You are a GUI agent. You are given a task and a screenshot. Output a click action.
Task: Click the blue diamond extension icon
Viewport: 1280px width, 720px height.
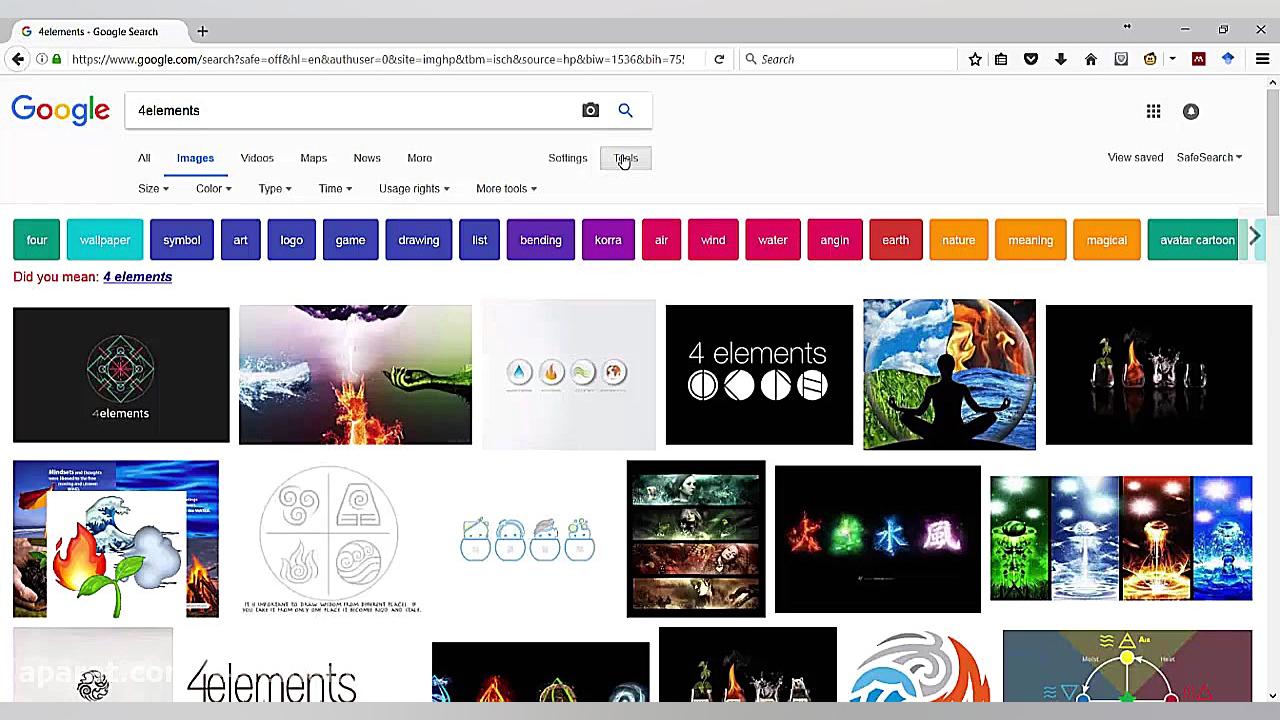[1228, 59]
